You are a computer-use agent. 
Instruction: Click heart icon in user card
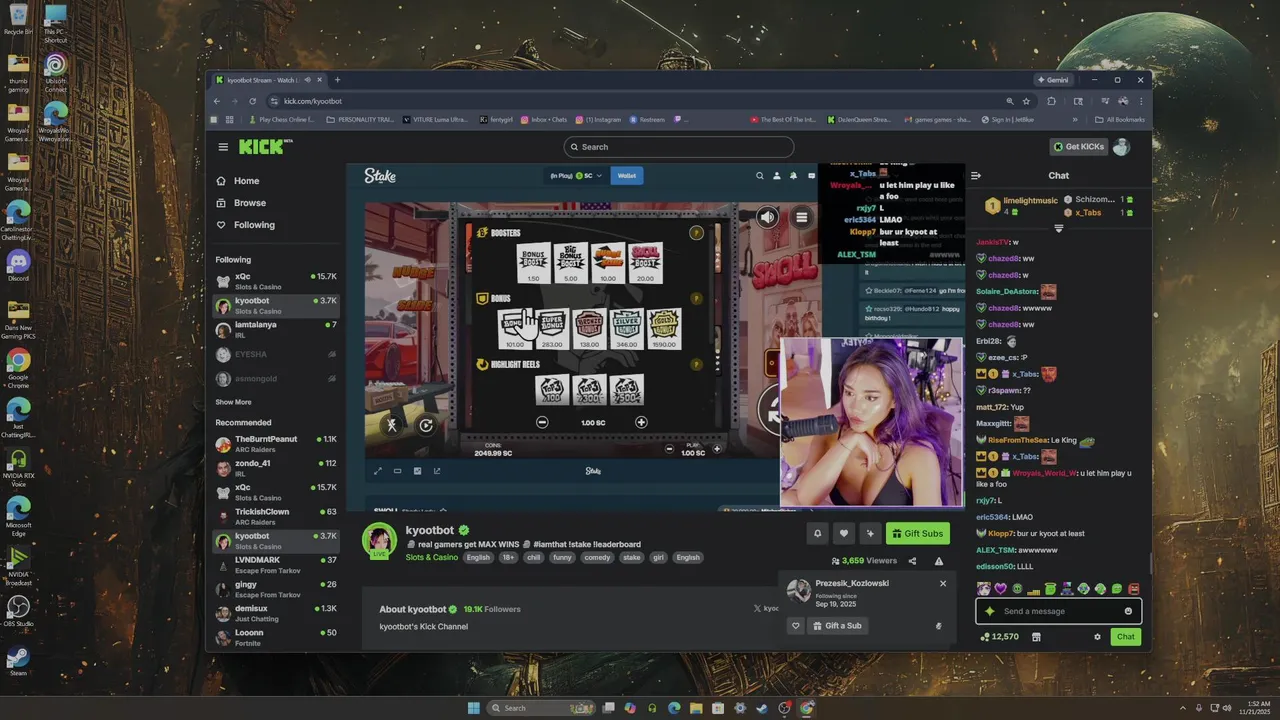796,626
